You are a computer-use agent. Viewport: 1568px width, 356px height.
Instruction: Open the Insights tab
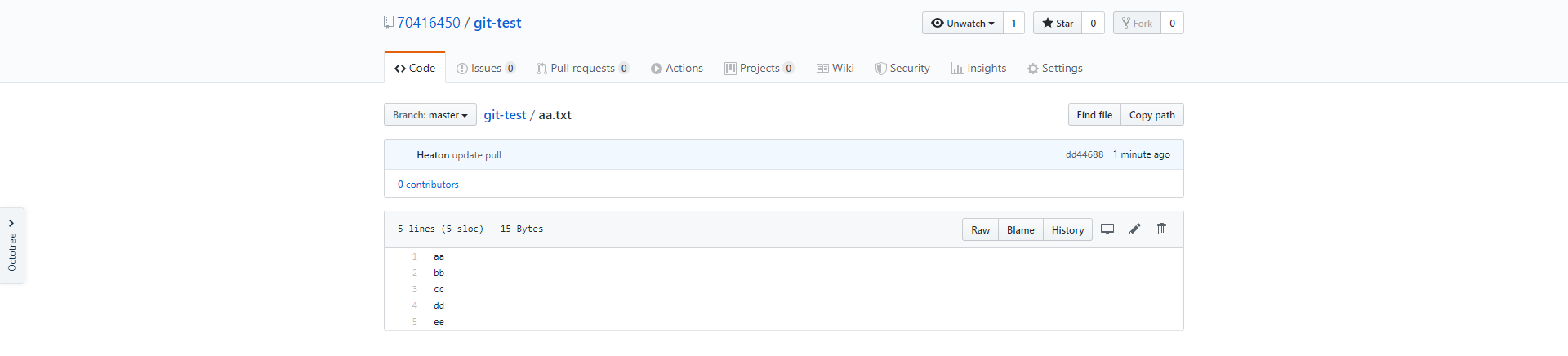[x=978, y=68]
